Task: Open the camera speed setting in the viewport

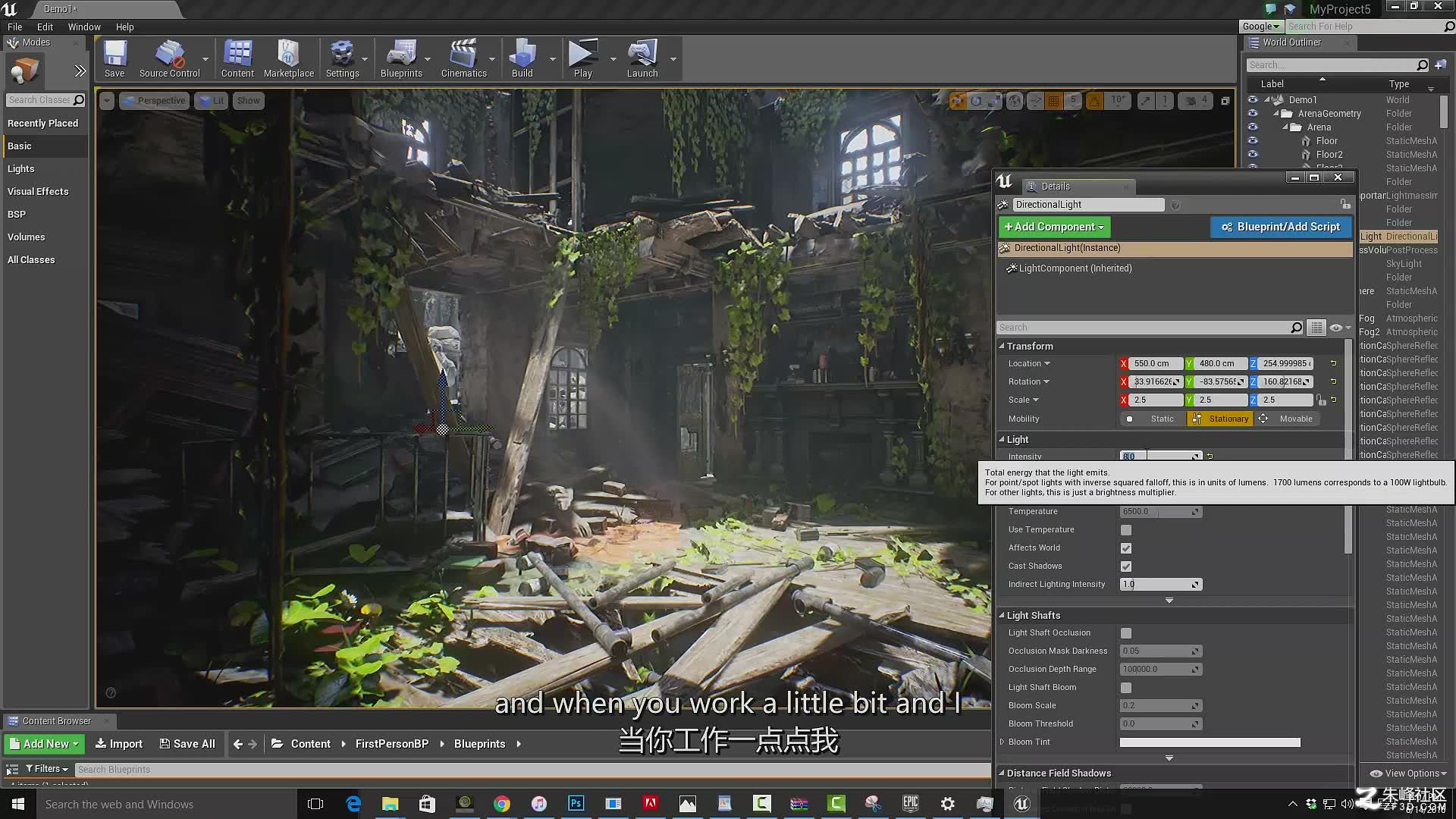Action: pos(1197,100)
